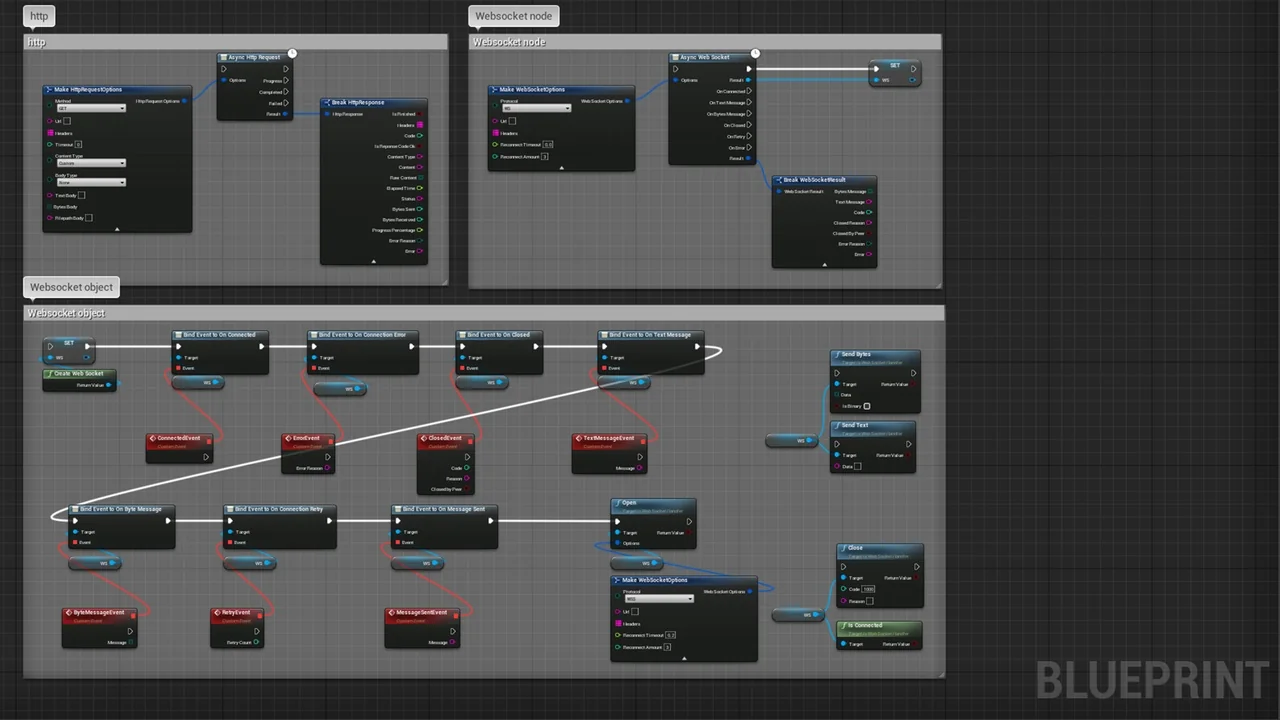1280x720 pixels.
Task: Click the clock icon on Async Http Request node
Action: click(x=292, y=53)
